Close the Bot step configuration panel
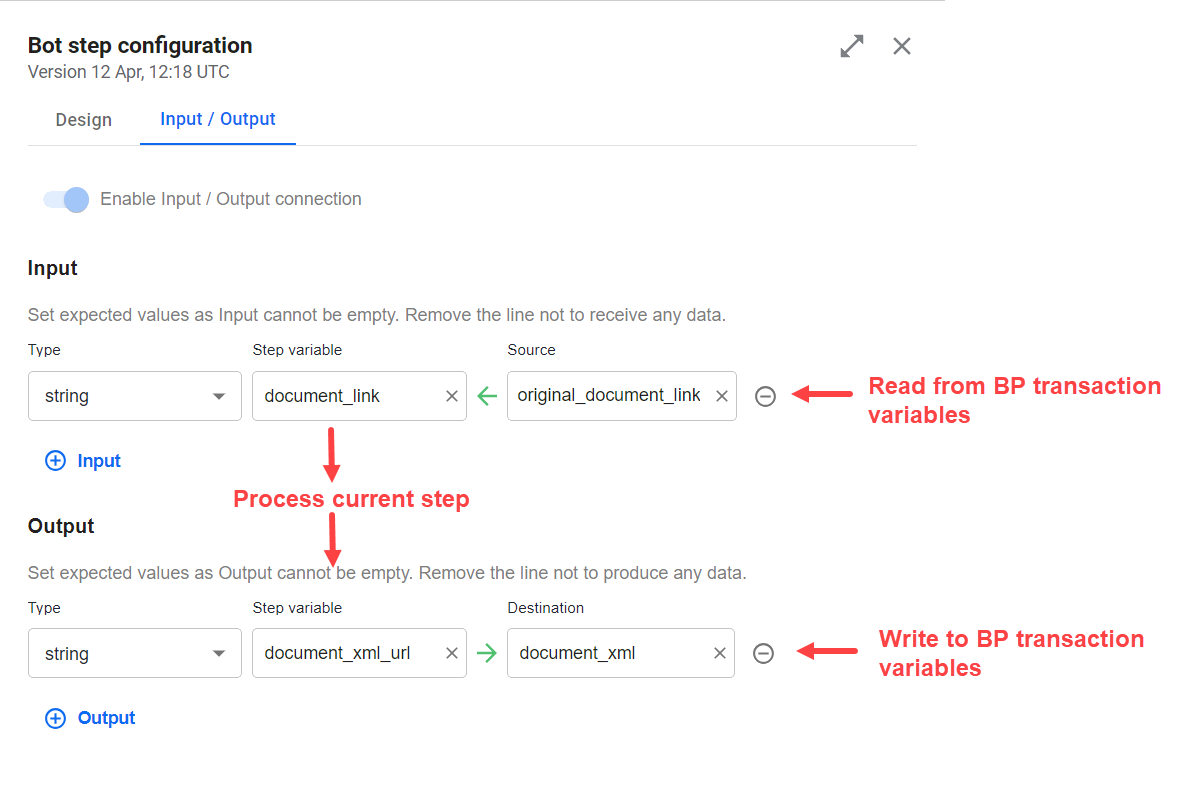The image size is (1200, 785). click(x=902, y=46)
